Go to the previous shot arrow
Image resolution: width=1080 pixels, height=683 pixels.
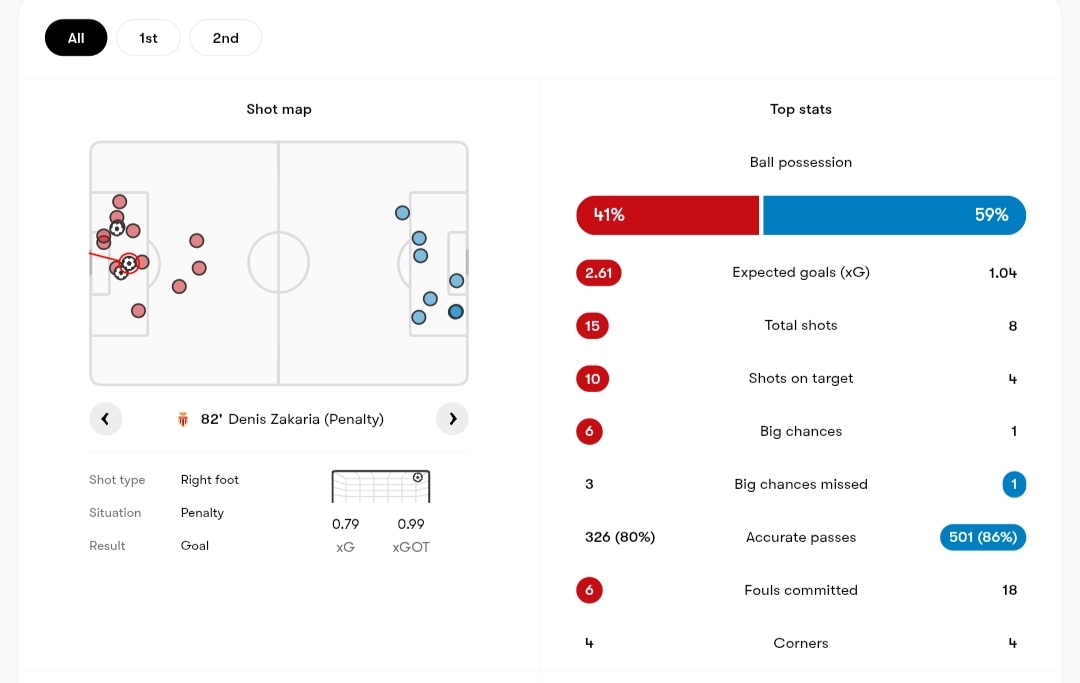pyautogui.click(x=105, y=419)
